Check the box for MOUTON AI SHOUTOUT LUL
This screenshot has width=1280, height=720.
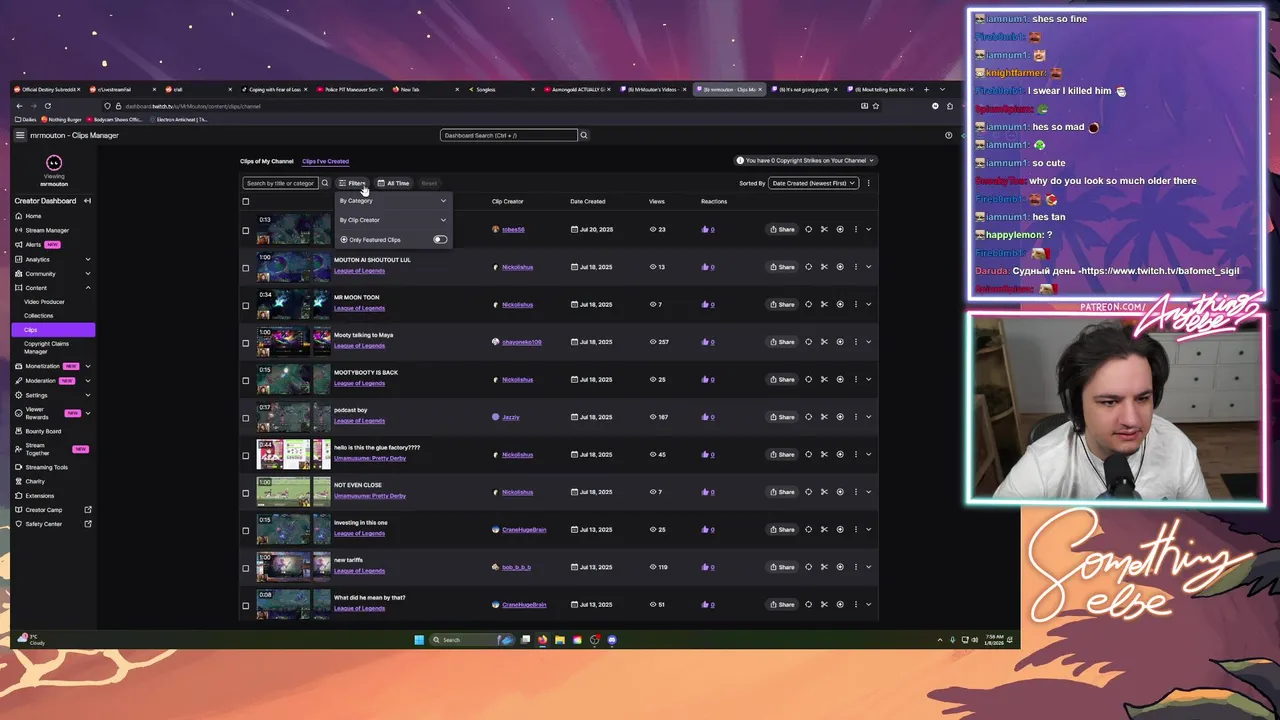click(246, 267)
